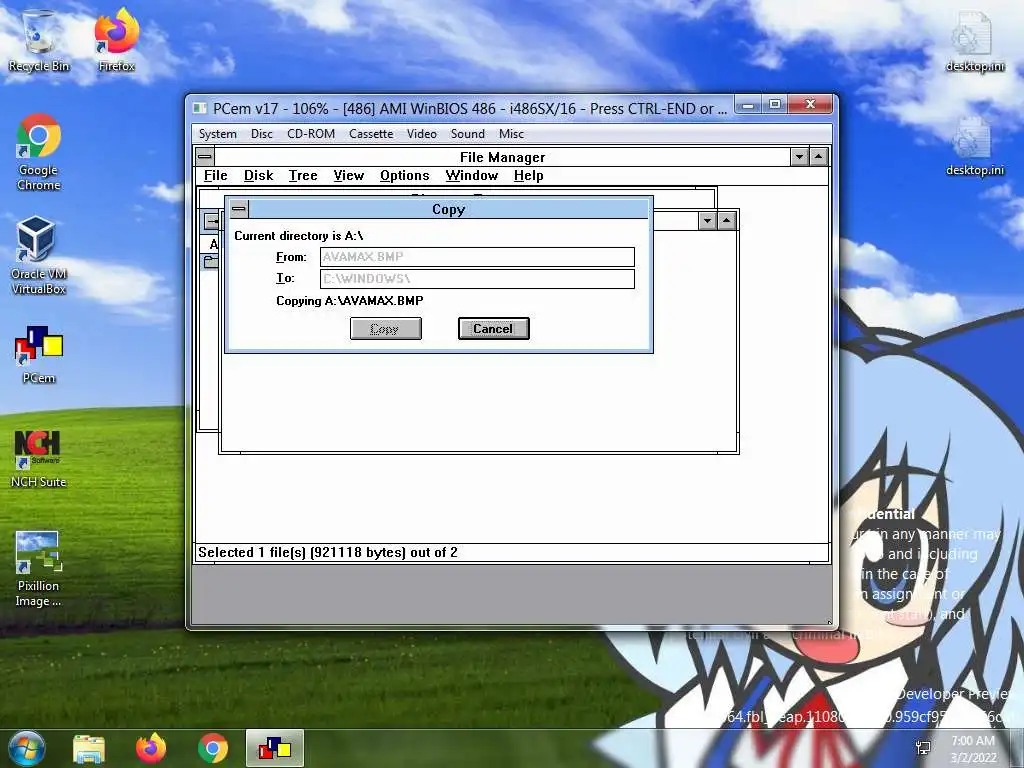Open the Google Chrome desktop shortcut

39,152
